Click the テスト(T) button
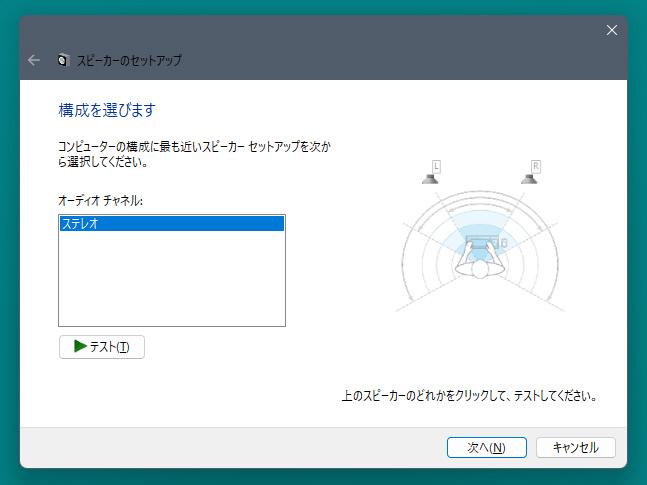The image size is (647, 485). click(x=102, y=347)
